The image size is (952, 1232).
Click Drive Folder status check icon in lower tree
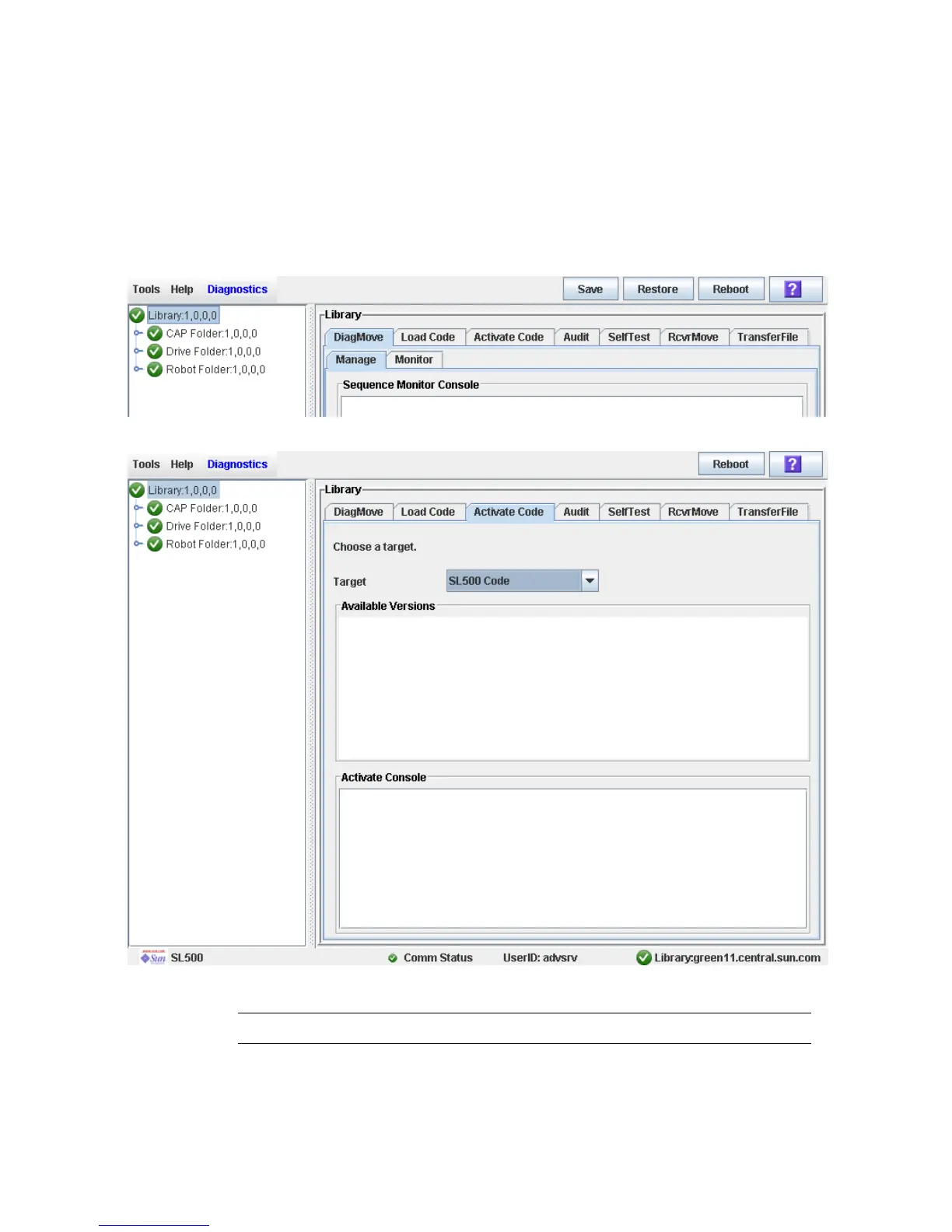click(x=155, y=527)
